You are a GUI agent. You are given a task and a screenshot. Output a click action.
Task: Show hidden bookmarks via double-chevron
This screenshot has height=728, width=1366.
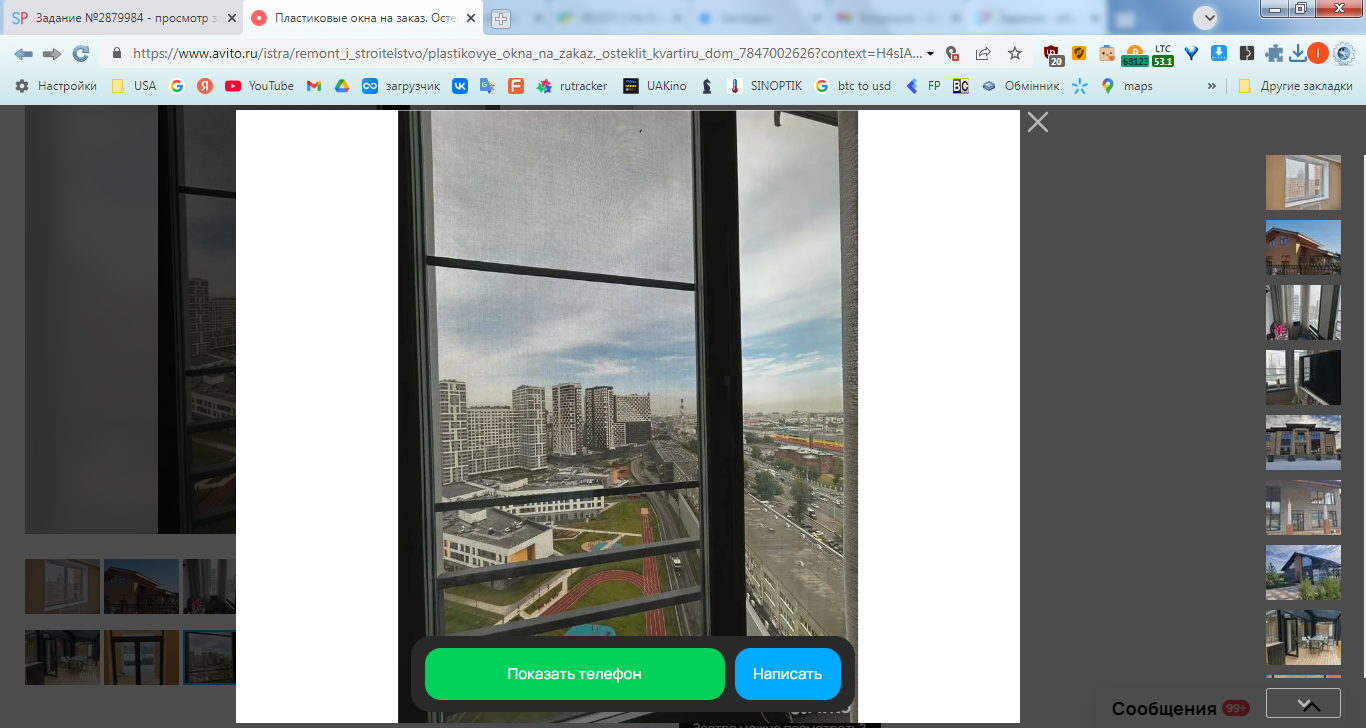1212,86
